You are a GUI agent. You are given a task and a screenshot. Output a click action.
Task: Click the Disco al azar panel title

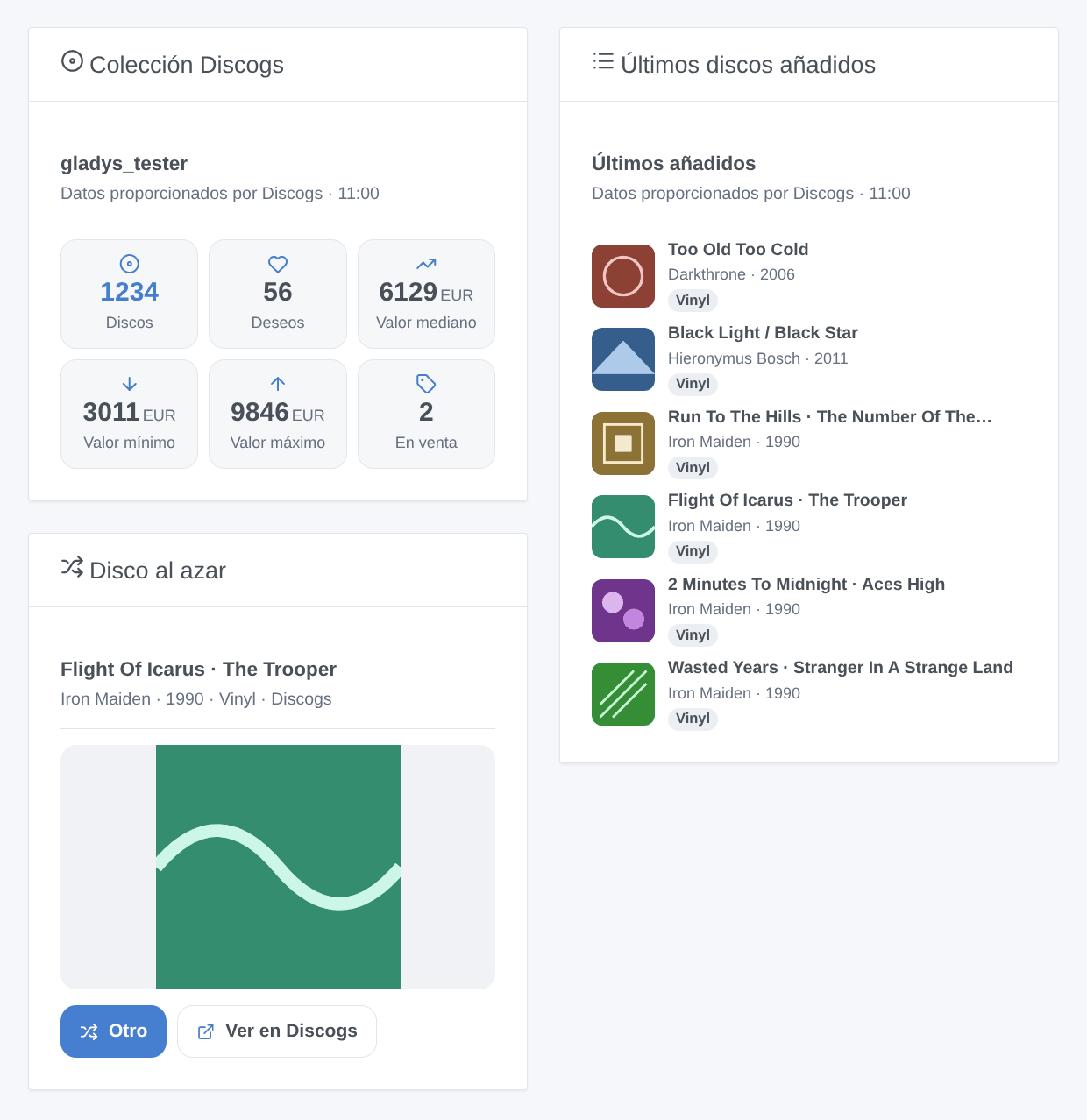coord(158,571)
